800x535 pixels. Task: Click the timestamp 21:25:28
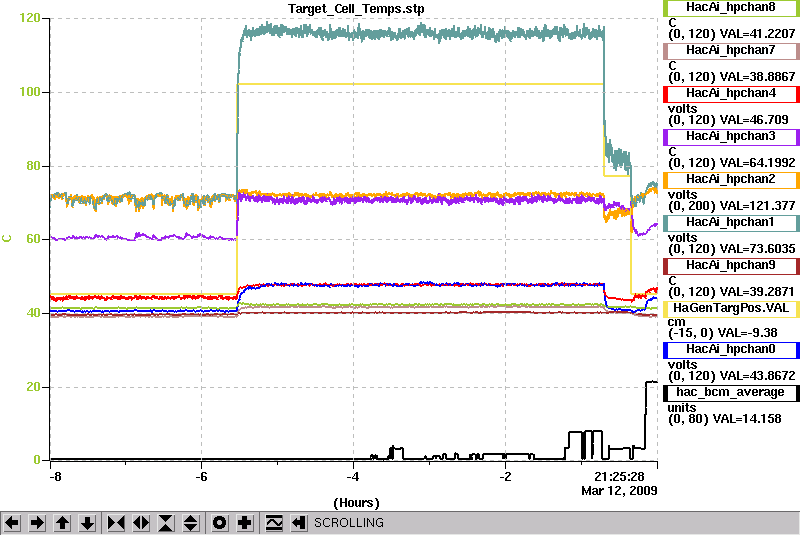click(619, 477)
